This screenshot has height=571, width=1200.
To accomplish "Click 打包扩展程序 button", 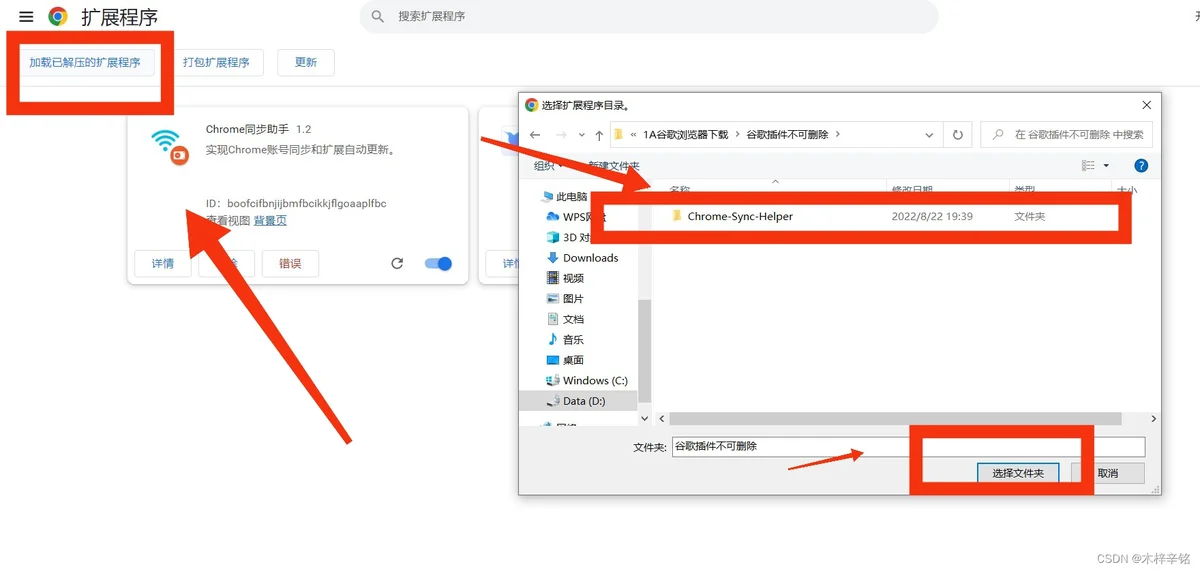I will pyautogui.click(x=216, y=62).
